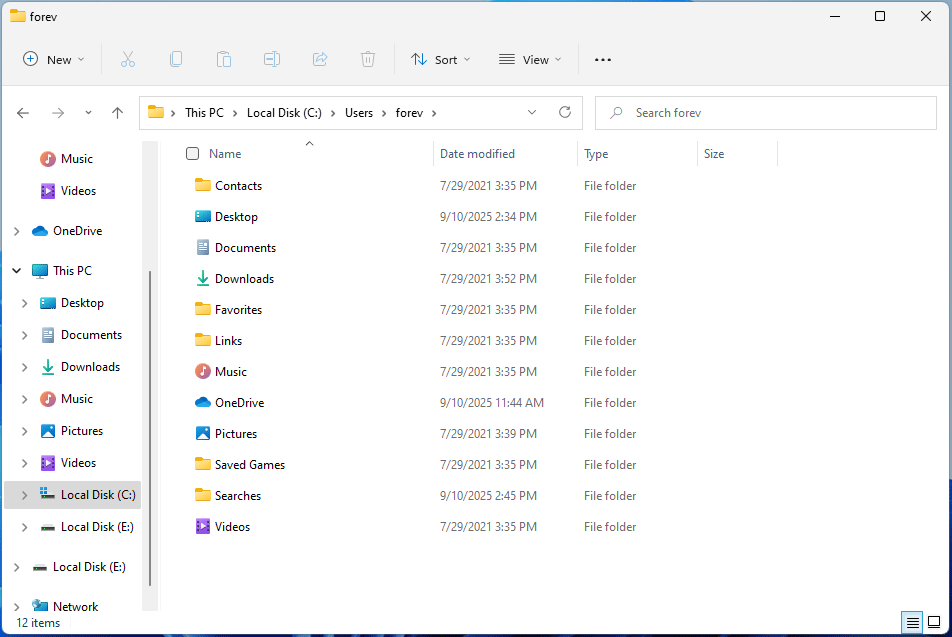952x637 pixels.
Task: Click the Delete trash can icon
Action: (x=368, y=60)
